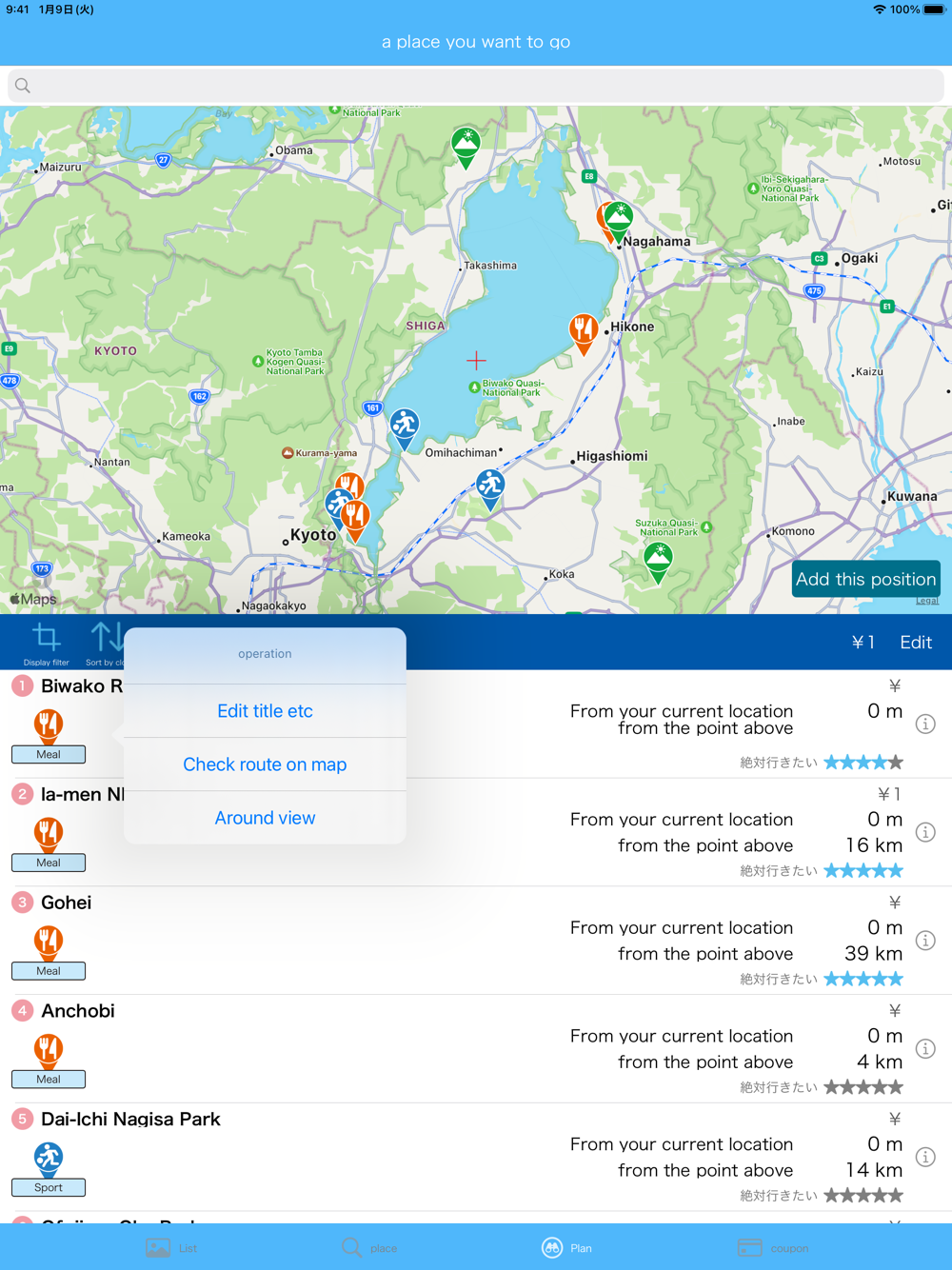The height and width of the screenshot is (1270, 952).
Task: Open info for Anchobi
Action: 925,1049
